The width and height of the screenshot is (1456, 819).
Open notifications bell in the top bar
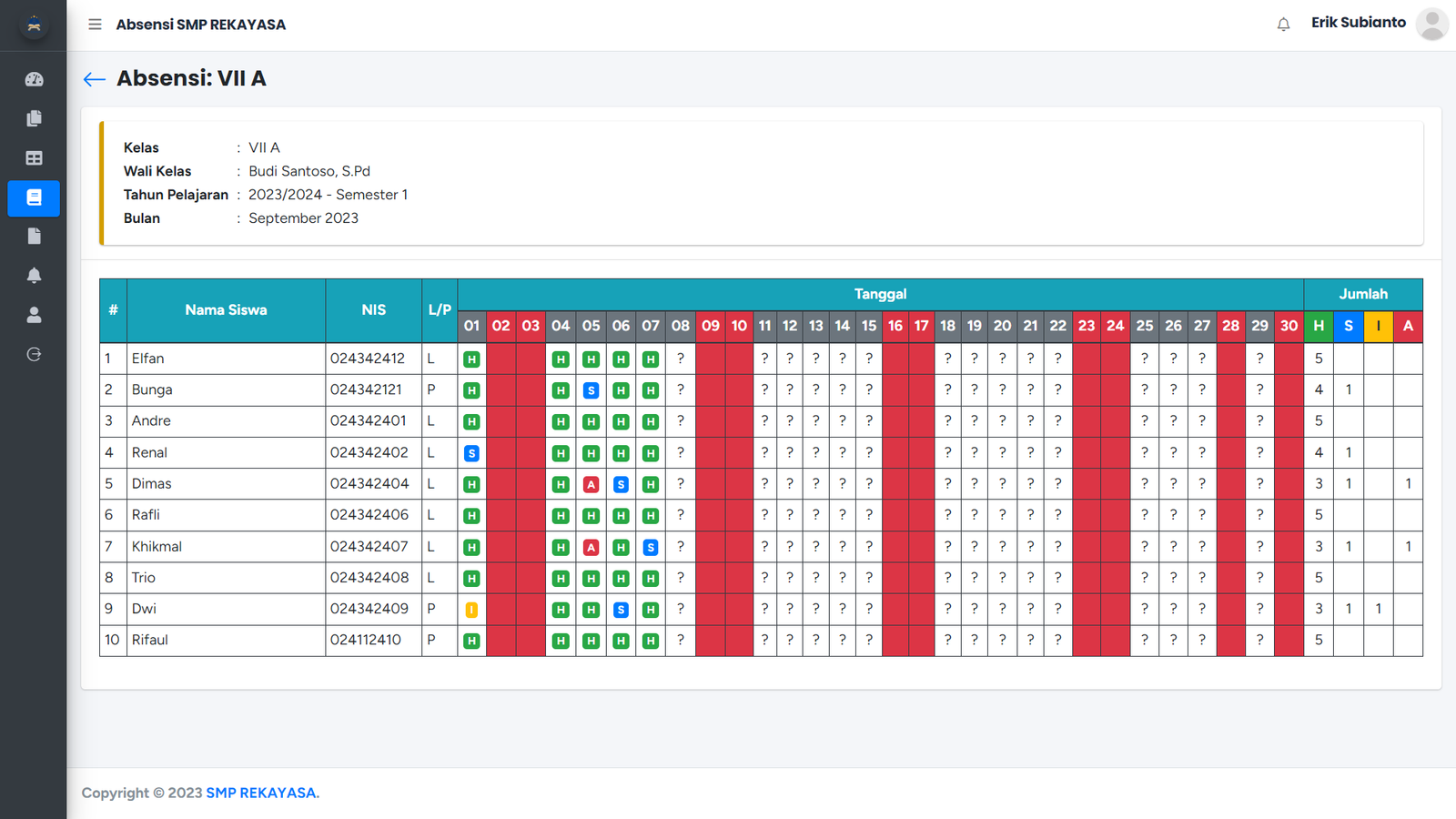coord(1283,25)
